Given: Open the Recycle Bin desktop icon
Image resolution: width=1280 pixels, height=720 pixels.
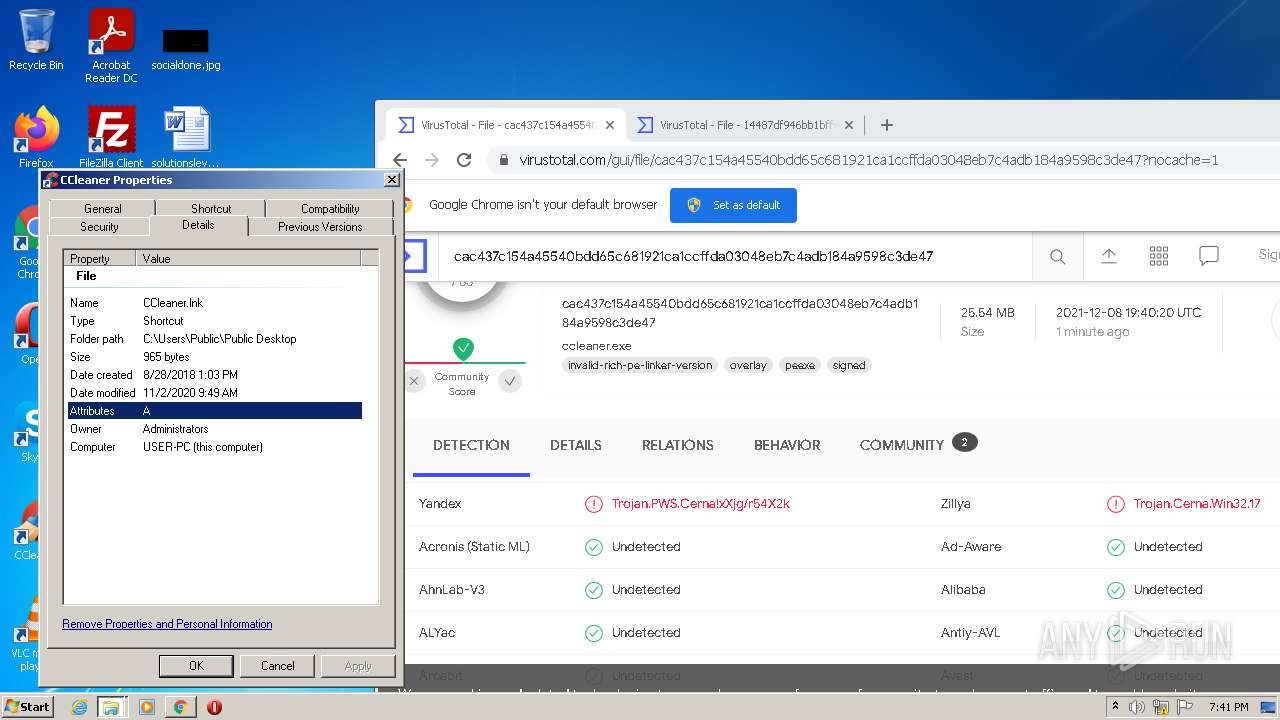Looking at the screenshot, I should (x=36, y=40).
